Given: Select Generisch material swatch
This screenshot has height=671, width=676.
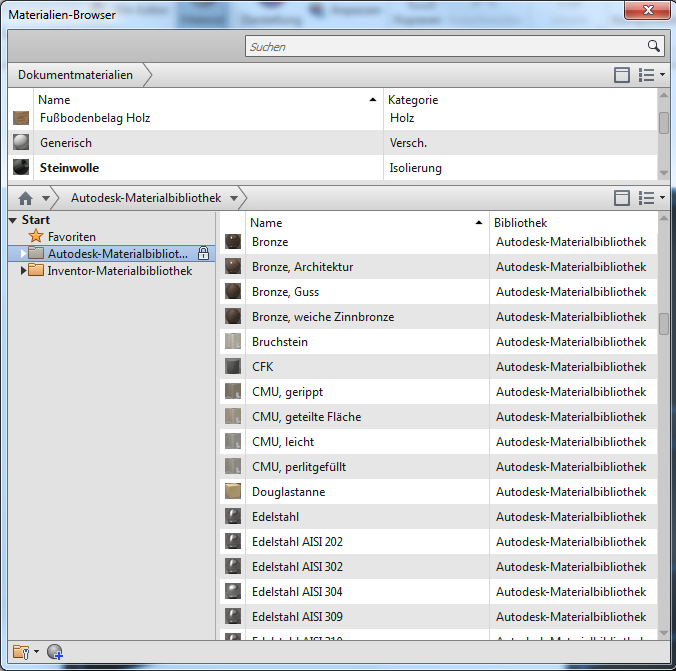Looking at the screenshot, I should pos(21,142).
